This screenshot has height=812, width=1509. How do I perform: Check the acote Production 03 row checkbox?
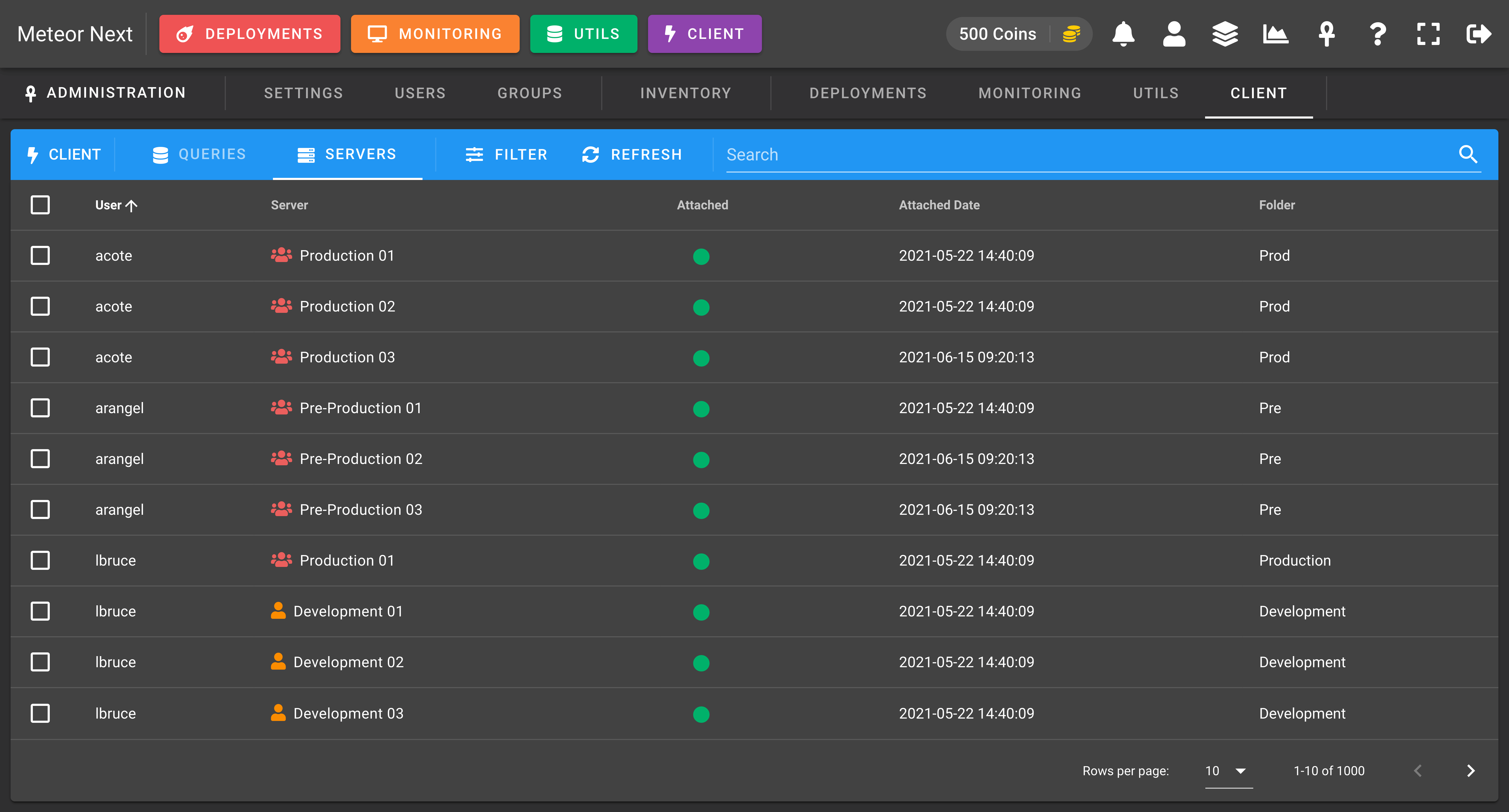40,357
